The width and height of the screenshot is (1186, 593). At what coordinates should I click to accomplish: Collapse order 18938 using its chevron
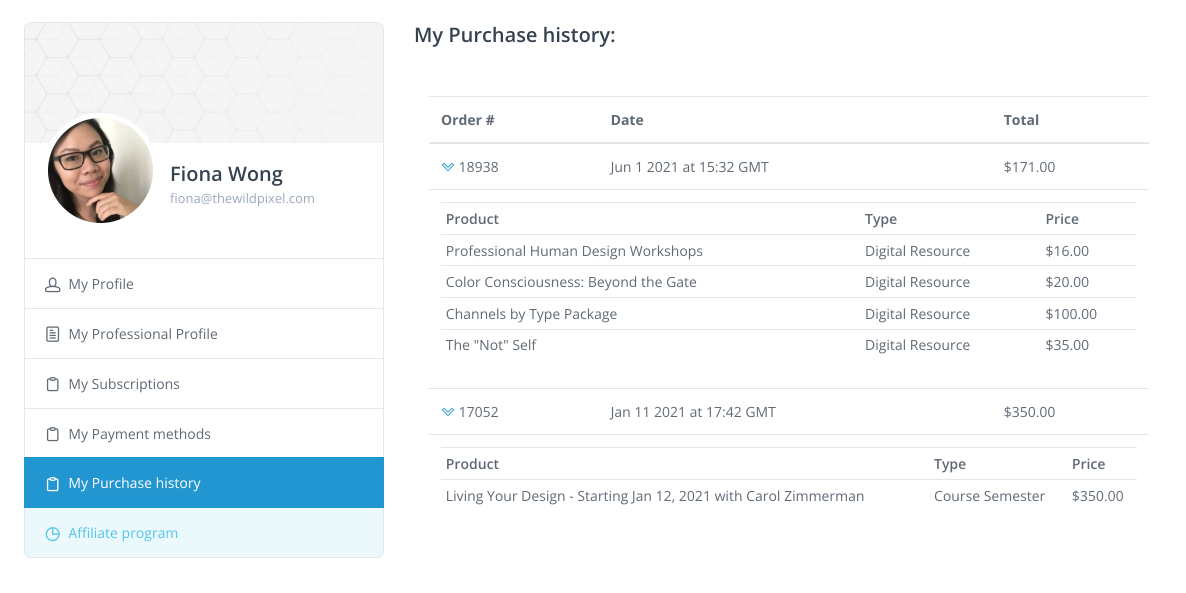448,167
